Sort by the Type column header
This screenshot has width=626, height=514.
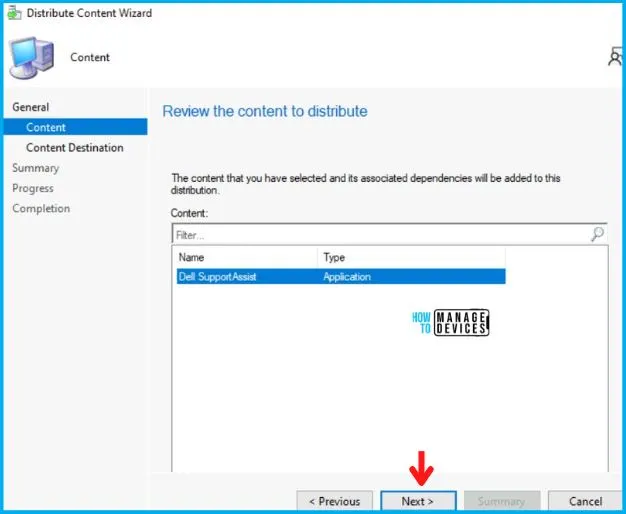coord(412,257)
